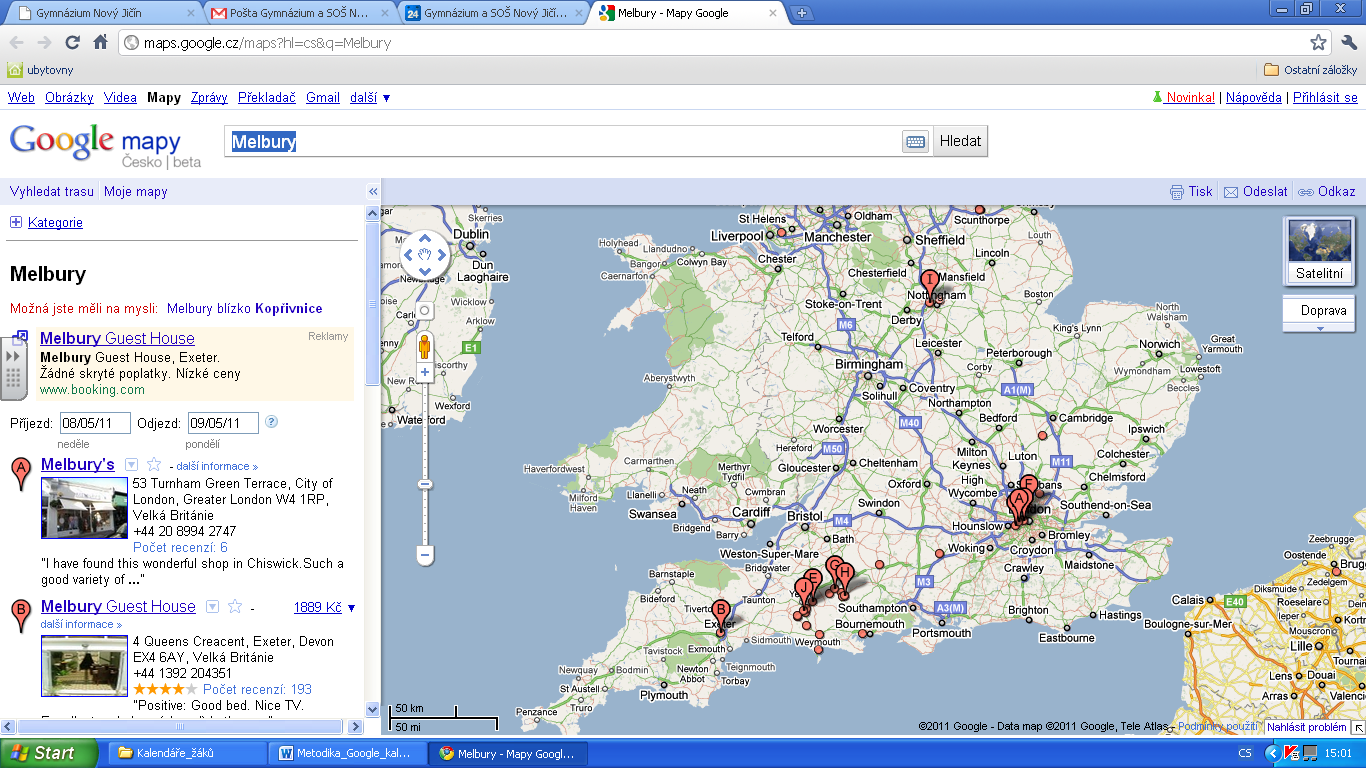This screenshot has height=768, width=1366.
Task: Switch map to Satelitní view
Action: tap(1319, 251)
